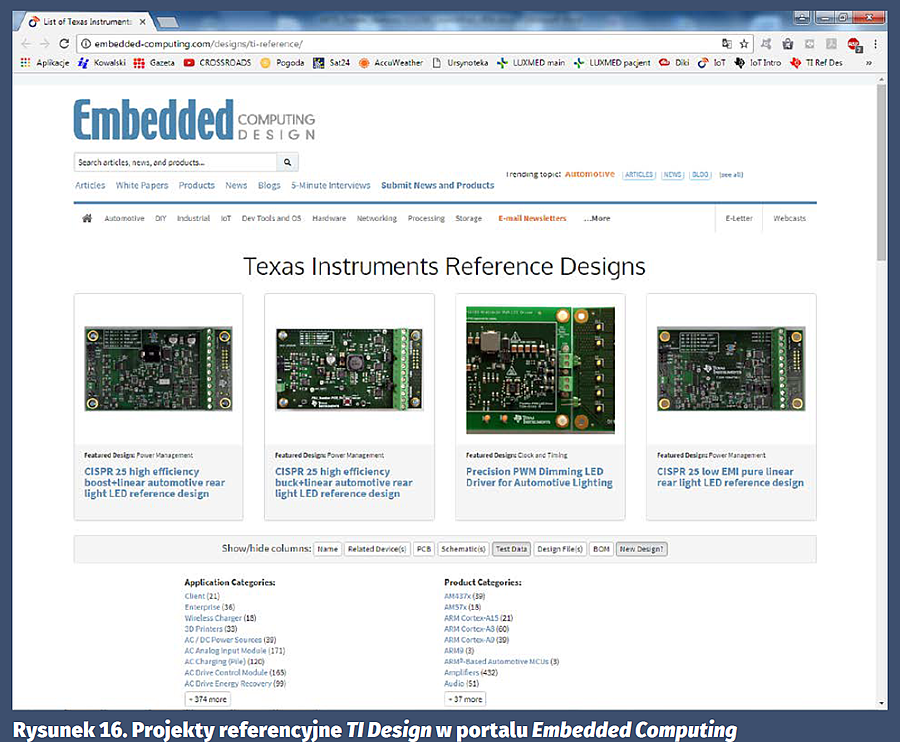Image resolution: width=900 pixels, height=742 pixels.
Task: Open the '...More' navigation dropdown
Action: coord(597,218)
